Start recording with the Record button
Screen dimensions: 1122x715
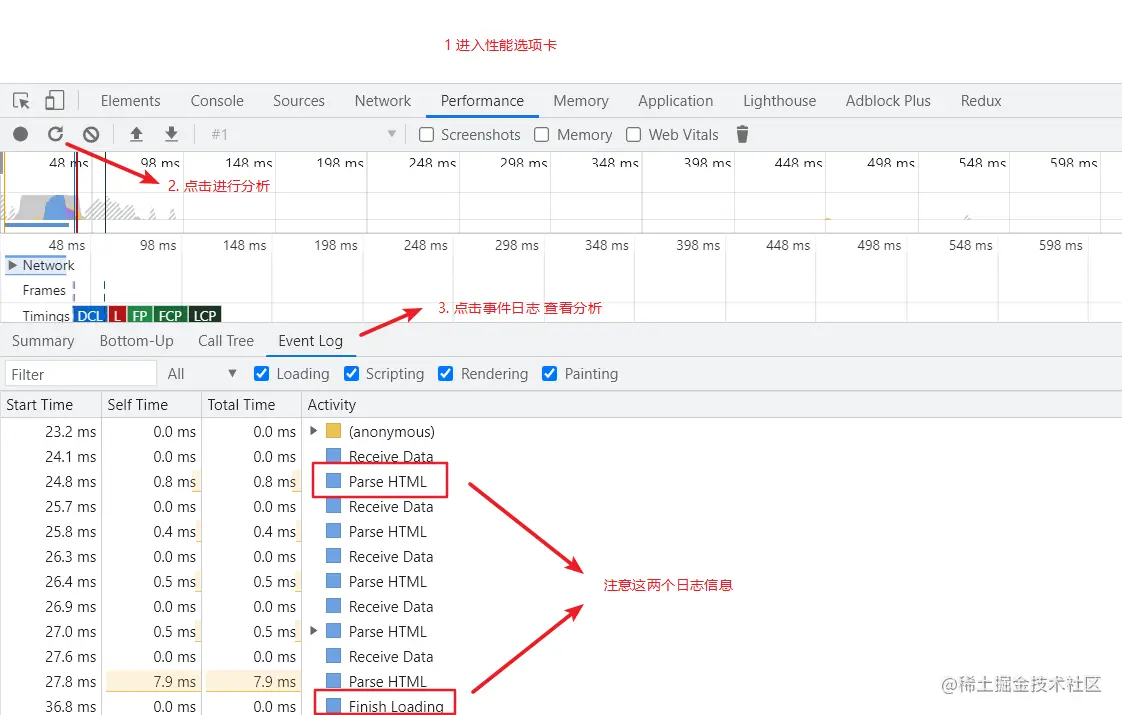(21, 134)
